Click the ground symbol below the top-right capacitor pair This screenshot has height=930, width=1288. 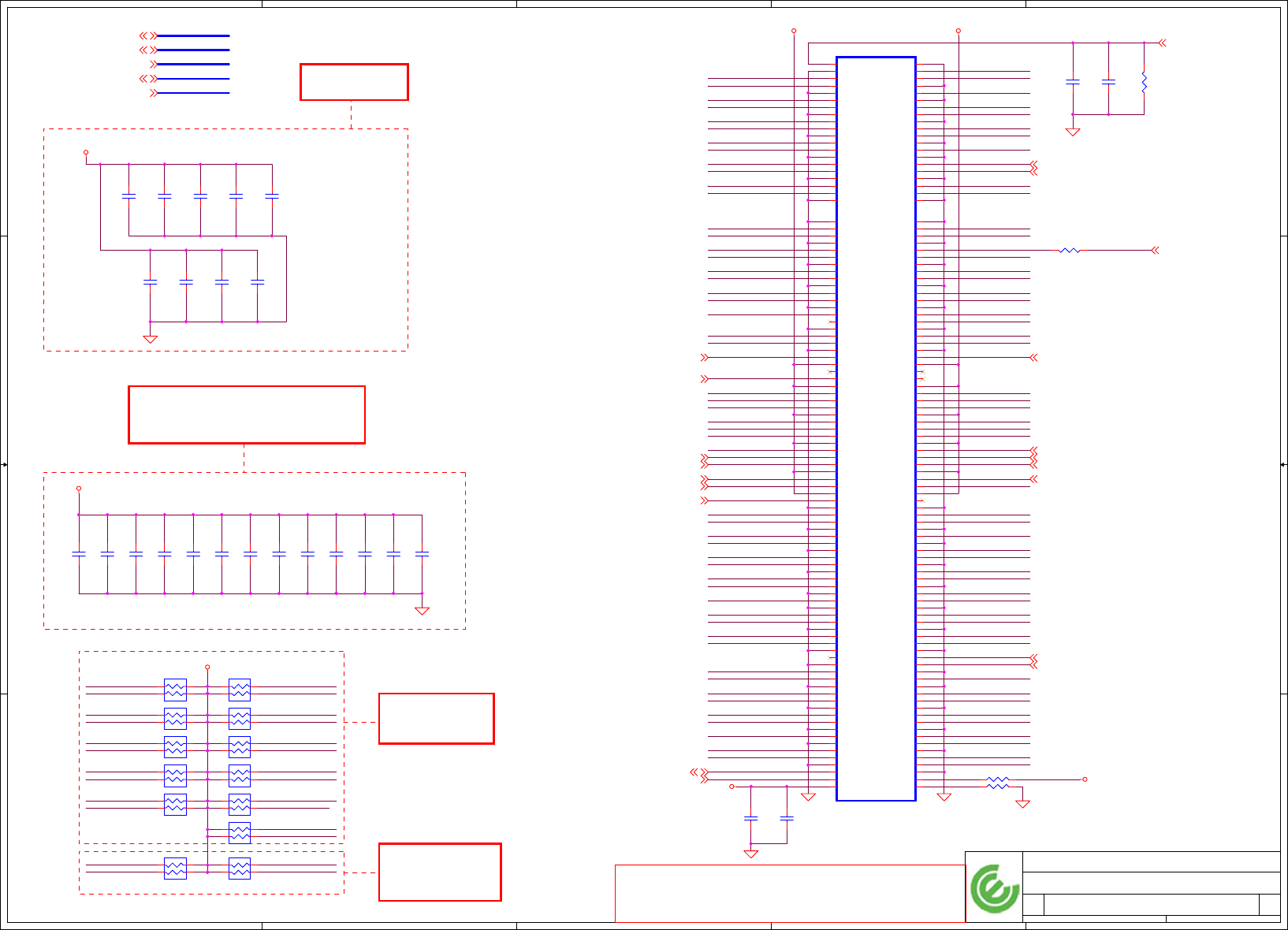[x=1073, y=132]
